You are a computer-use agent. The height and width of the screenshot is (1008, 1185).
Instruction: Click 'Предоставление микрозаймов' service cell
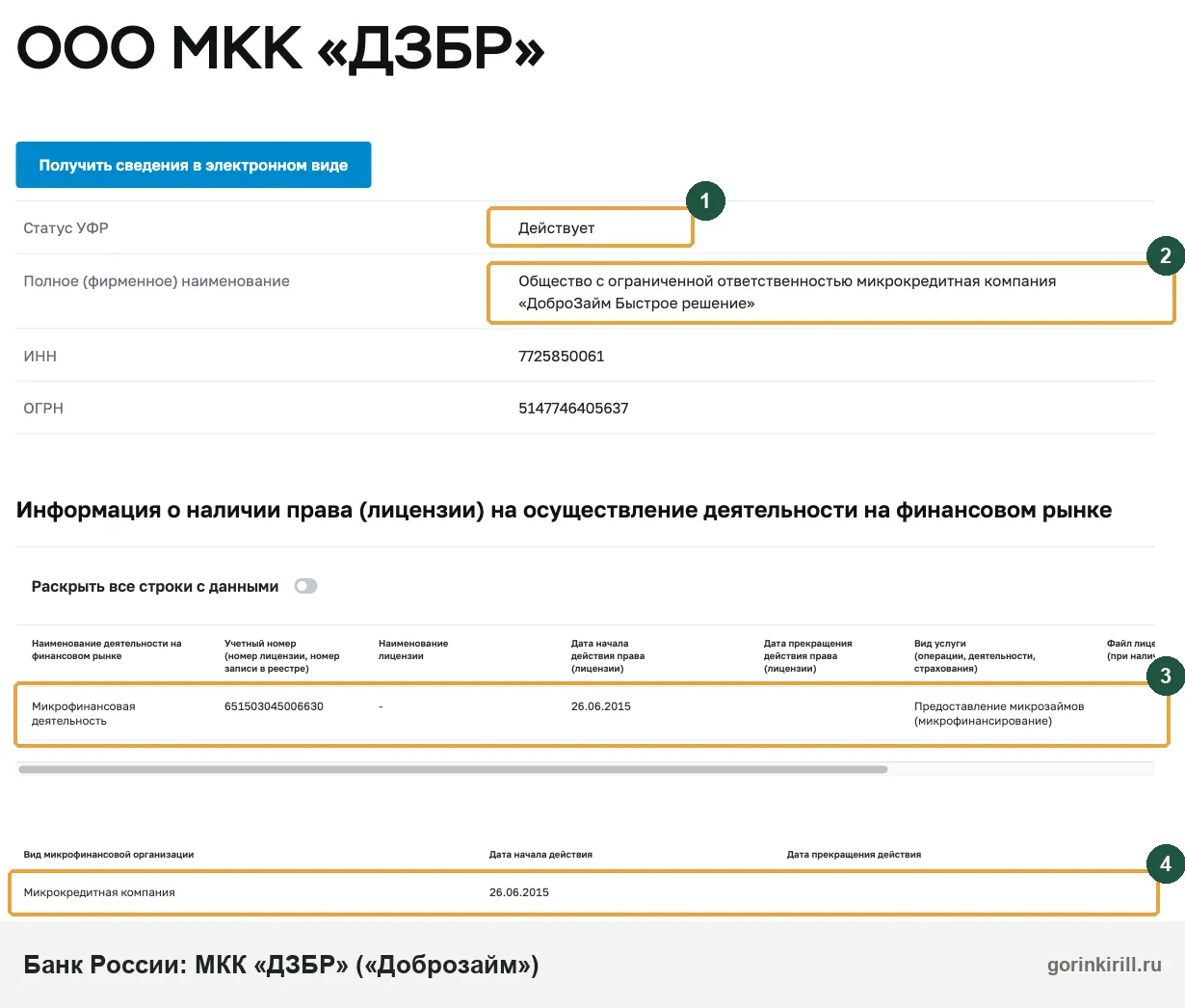point(999,713)
